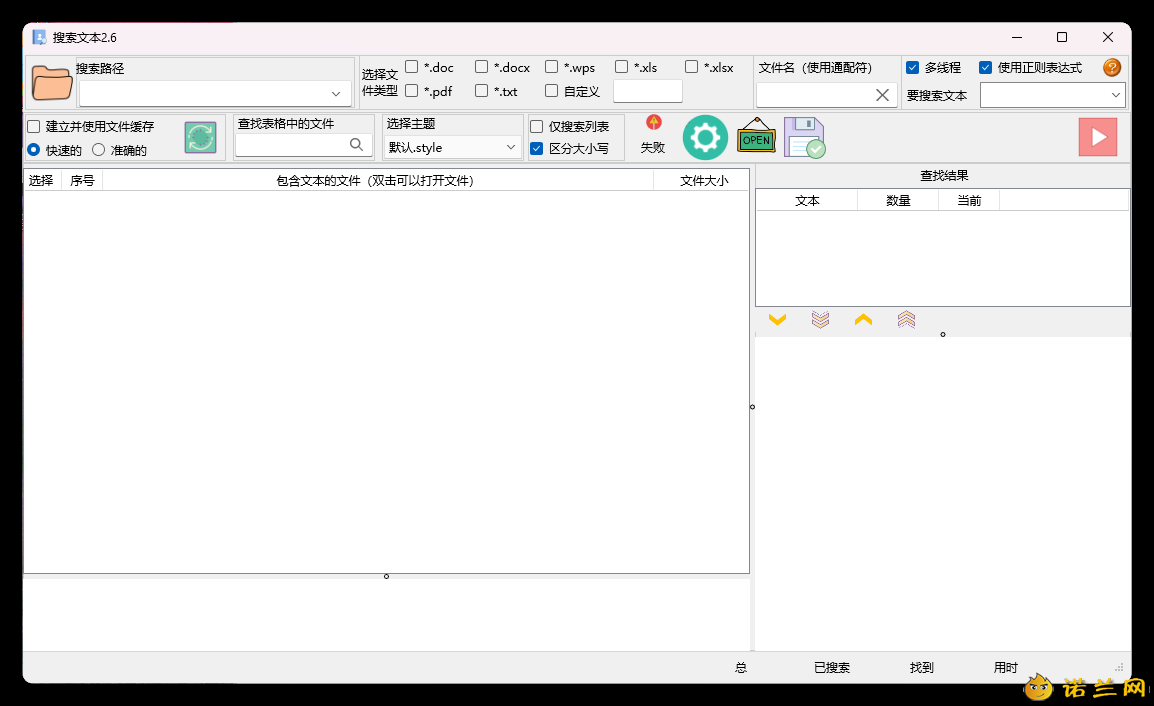Click the 总 status bar entry
The image size is (1154, 706).
point(741,668)
